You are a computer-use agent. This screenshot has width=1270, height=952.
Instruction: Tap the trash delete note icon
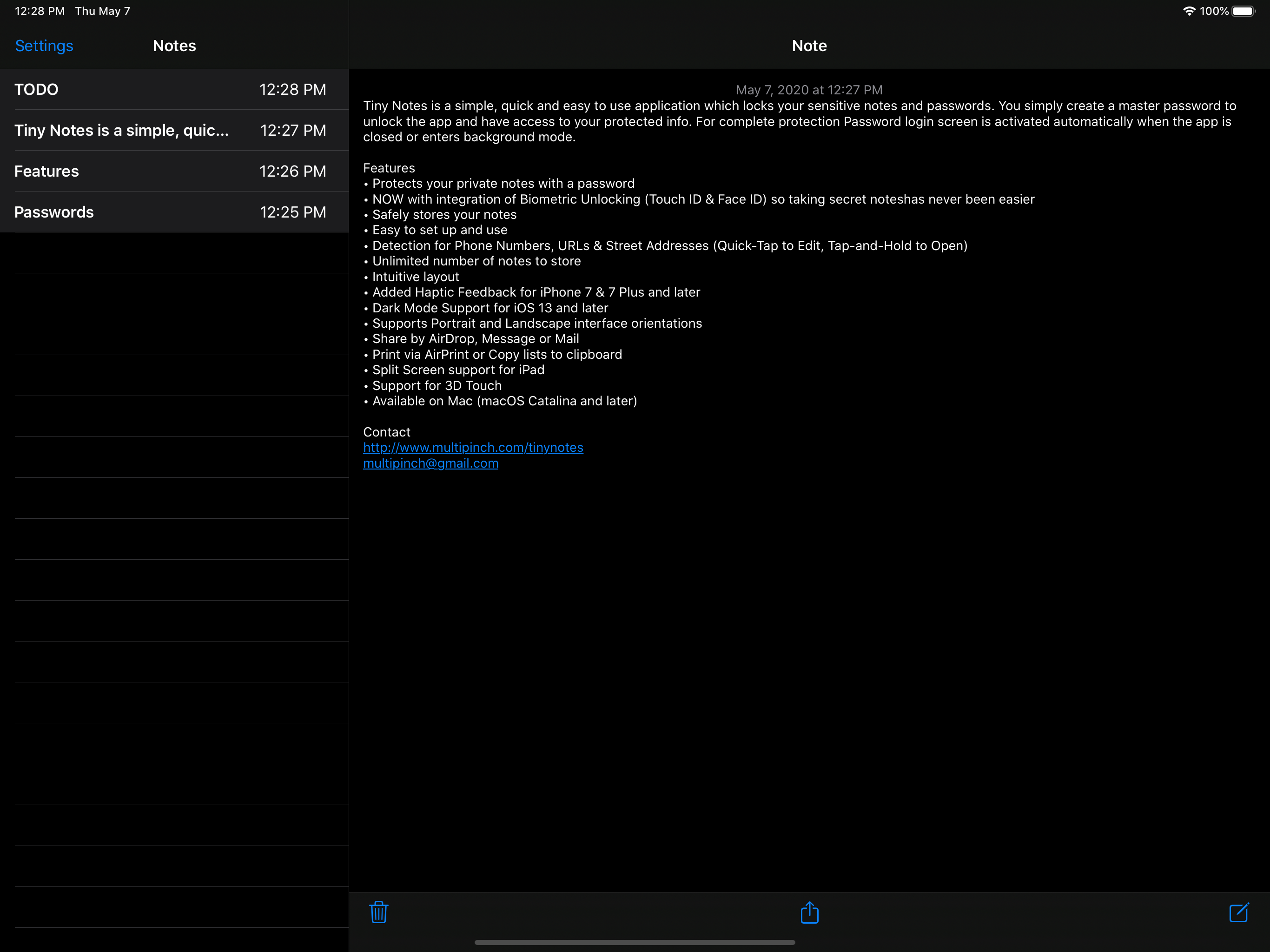378,912
